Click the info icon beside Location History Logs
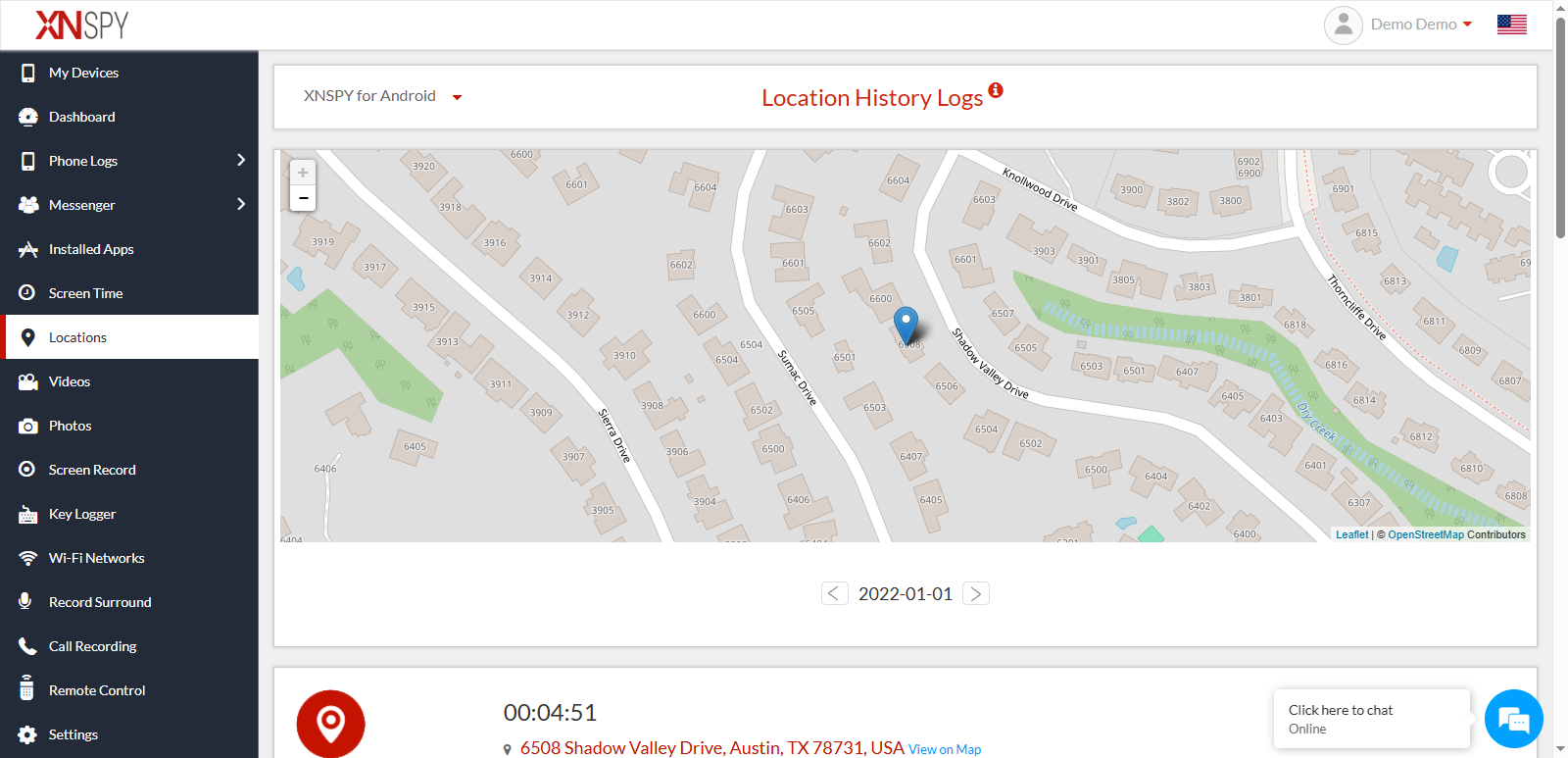1568x758 pixels. click(996, 90)
